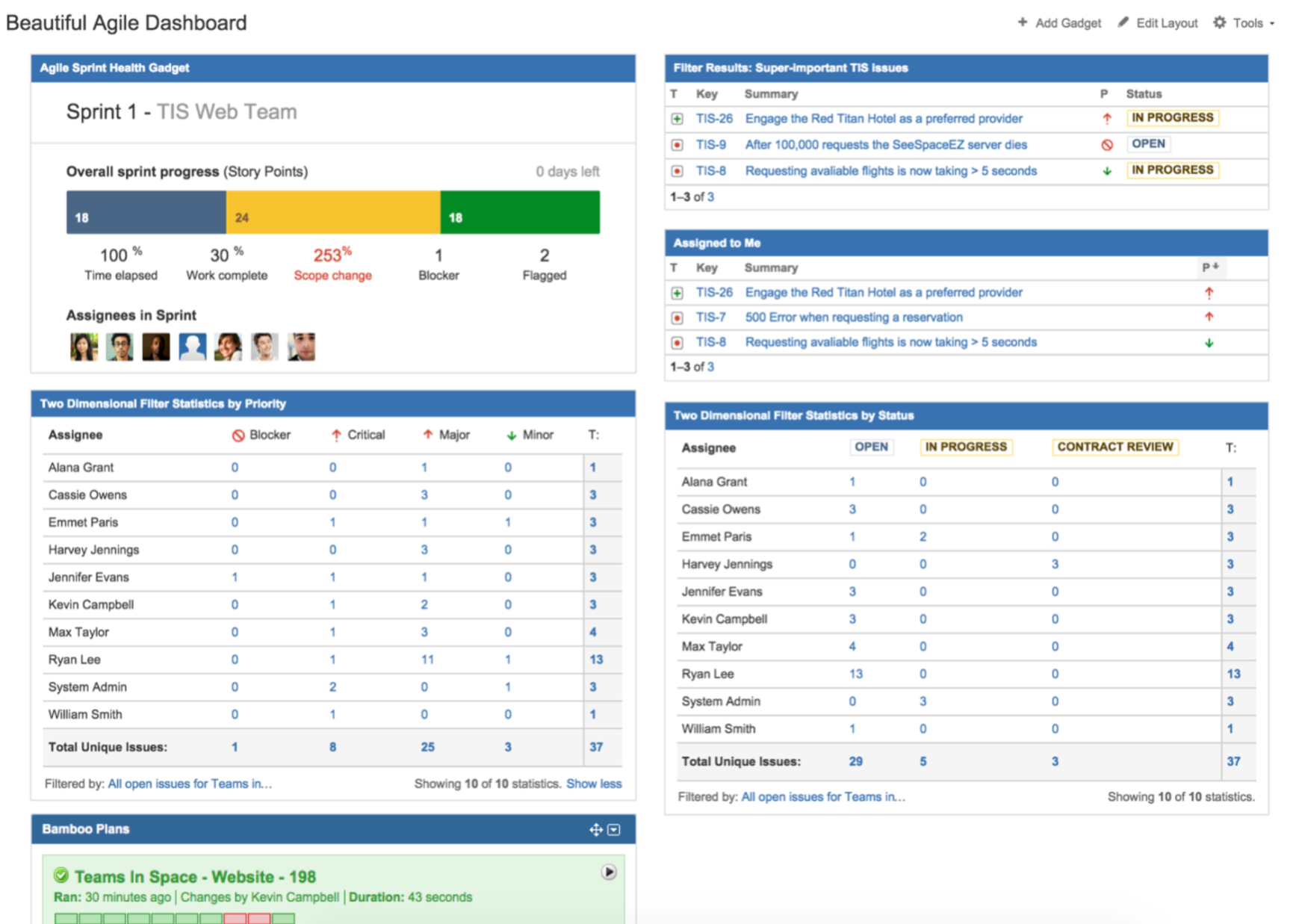Click the IN PROGRESS status badge for TIS-26
The height and width of the screenshot is (924, 1293).
point(1173,118)
